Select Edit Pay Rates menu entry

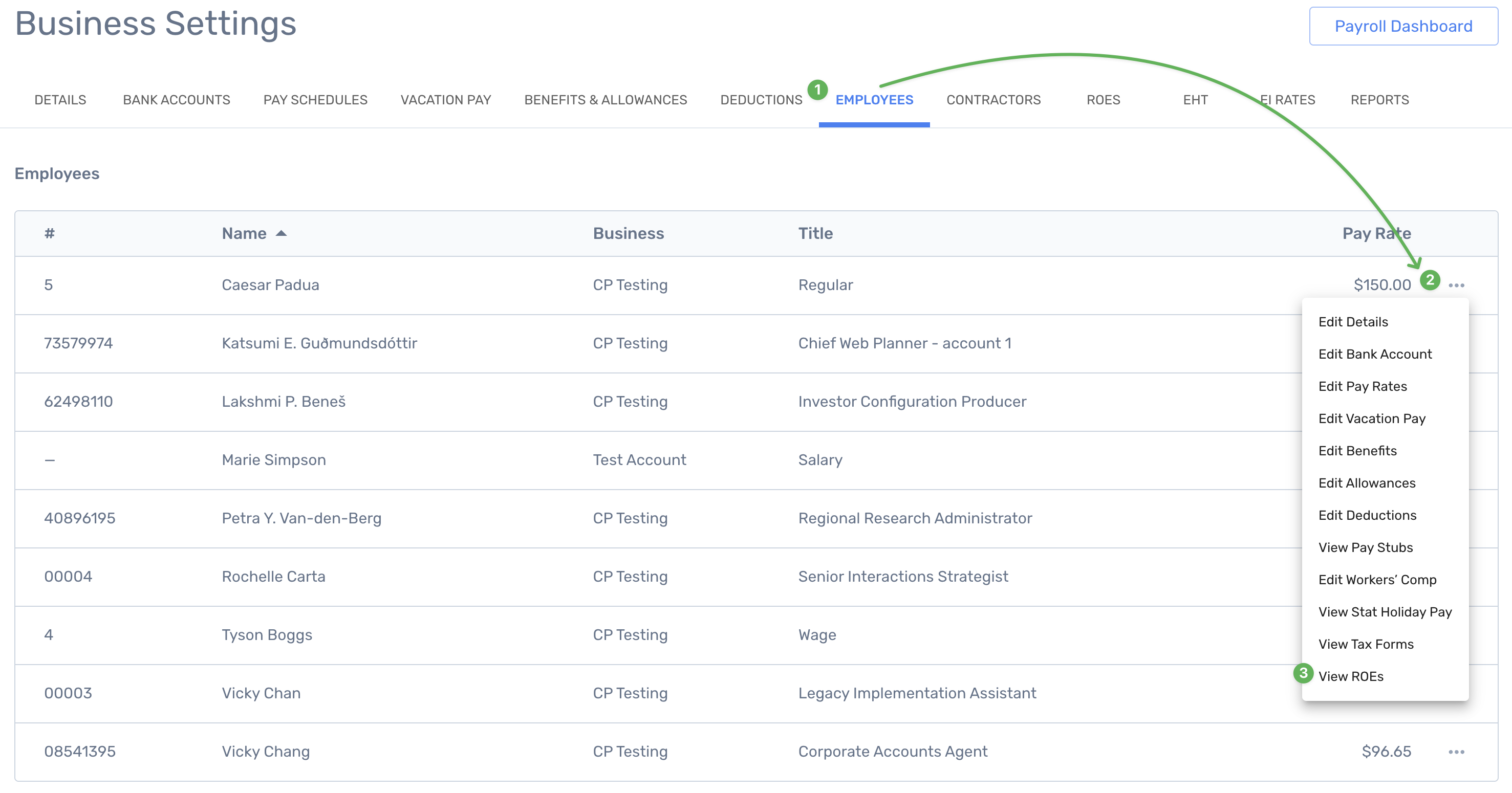click(1363, 387)
